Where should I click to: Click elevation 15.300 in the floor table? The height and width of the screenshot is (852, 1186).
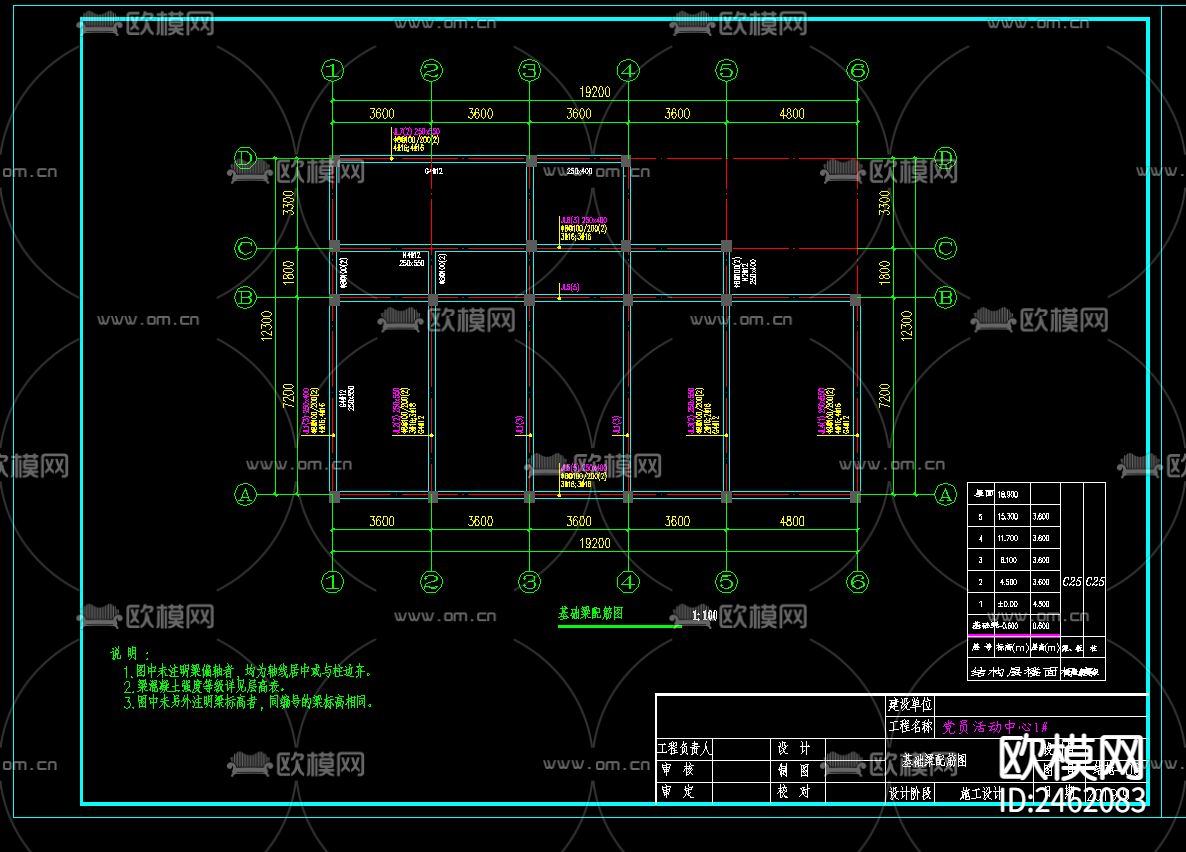coord(1007,517)
